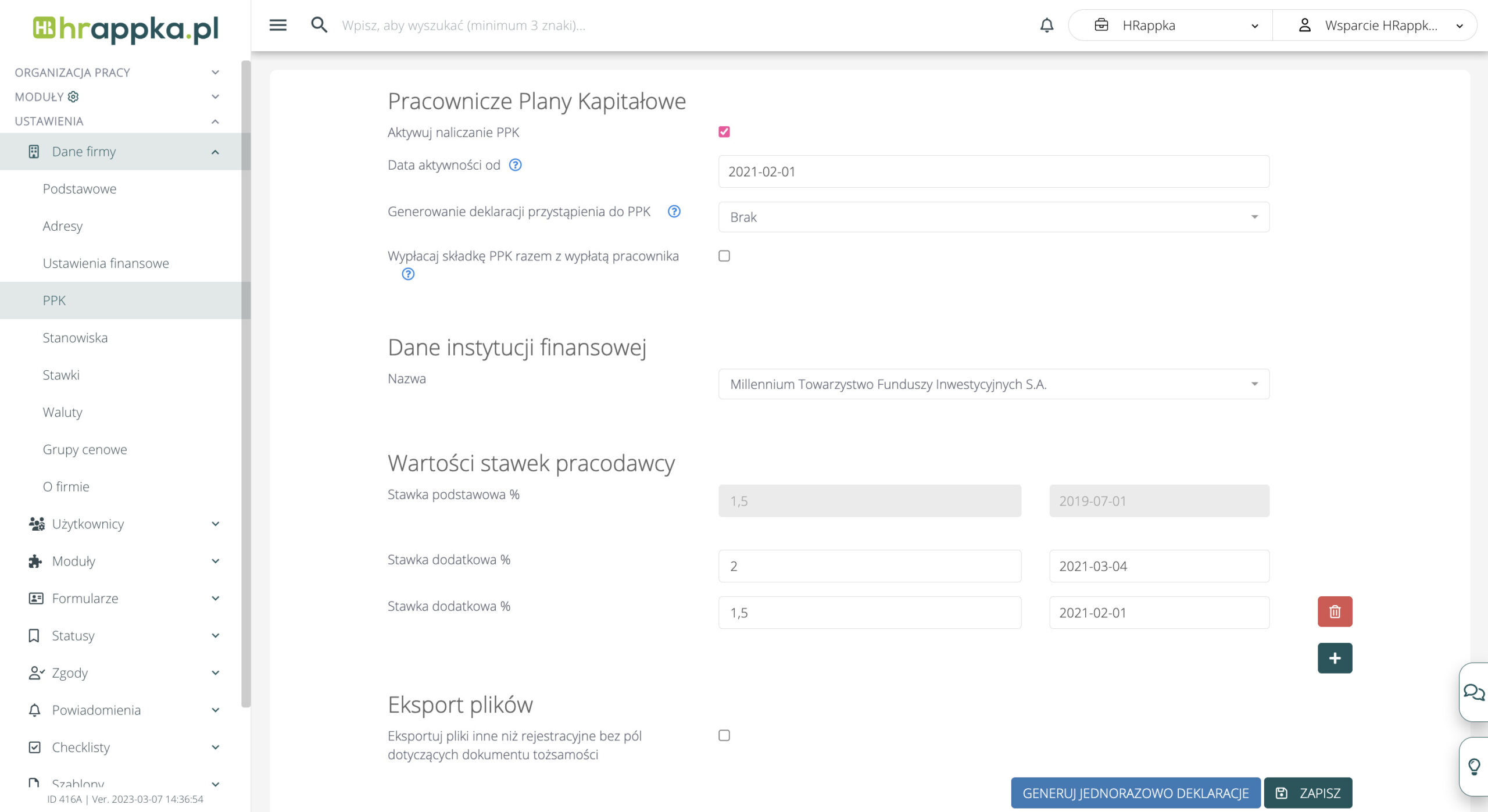Enable Wypłacaj składkę PPK razem z wypłatą

pos(724,256)
